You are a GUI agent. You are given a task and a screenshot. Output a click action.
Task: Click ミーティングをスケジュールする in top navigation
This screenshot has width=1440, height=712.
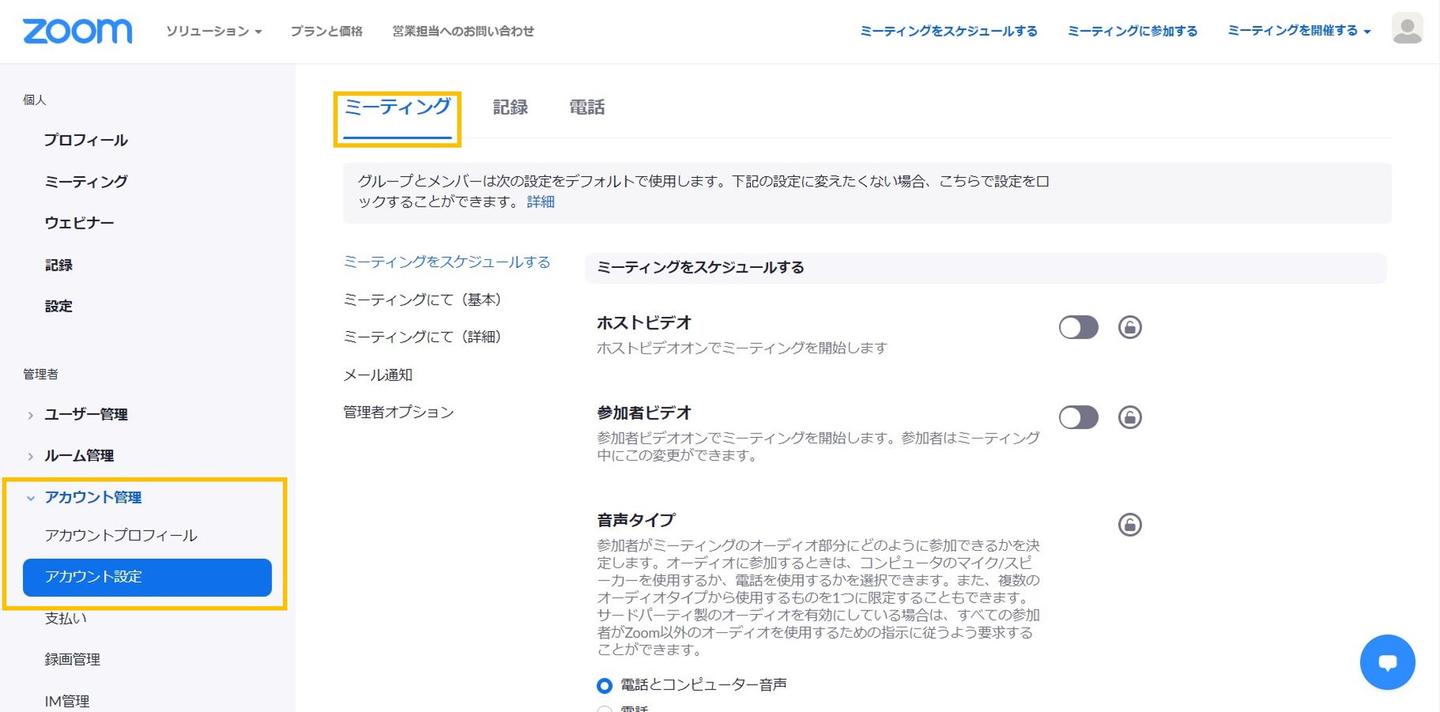[x=948, y=31]
